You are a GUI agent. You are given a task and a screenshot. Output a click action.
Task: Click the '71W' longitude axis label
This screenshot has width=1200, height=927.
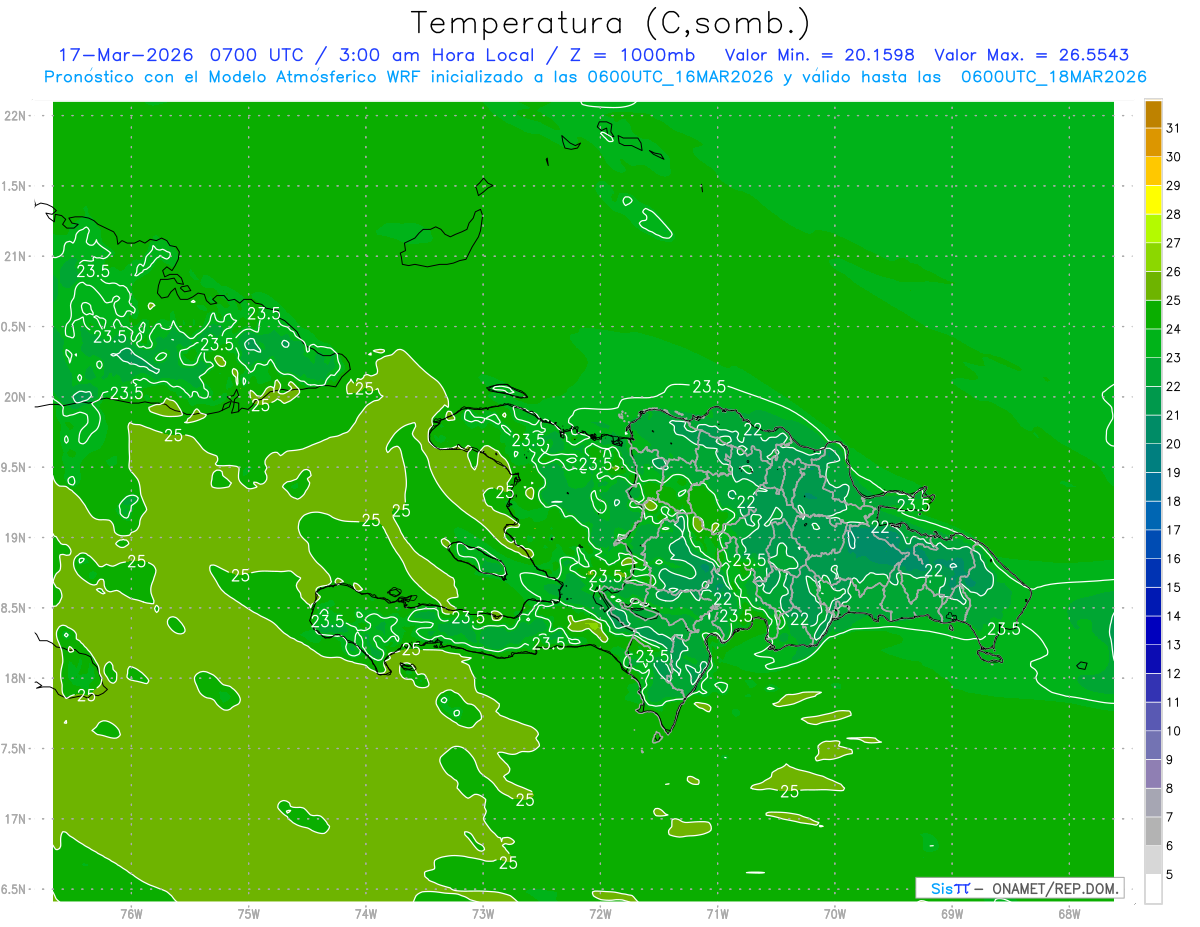(717, 913)
